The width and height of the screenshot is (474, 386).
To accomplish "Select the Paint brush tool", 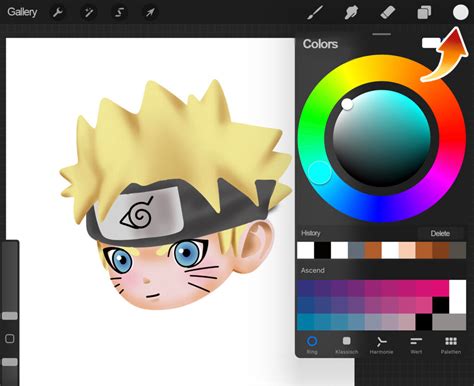I will click(315, 13).
